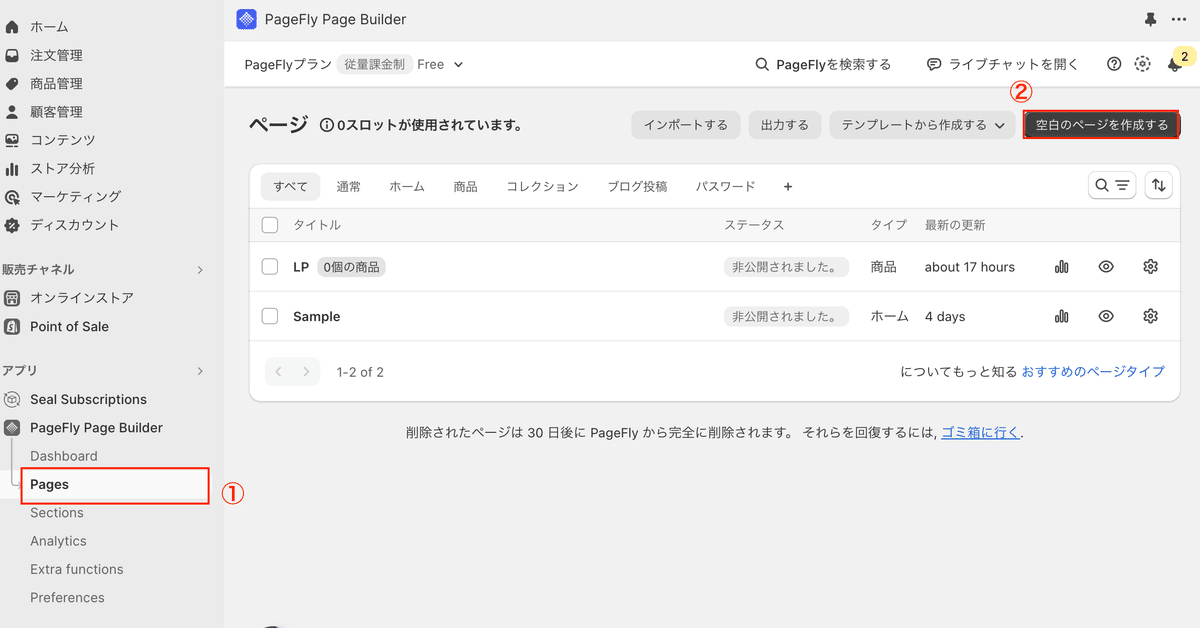This screenshot has height=628, width=1200.
Task: View analytics chart for LP page
Action: tap(1062, 267)
